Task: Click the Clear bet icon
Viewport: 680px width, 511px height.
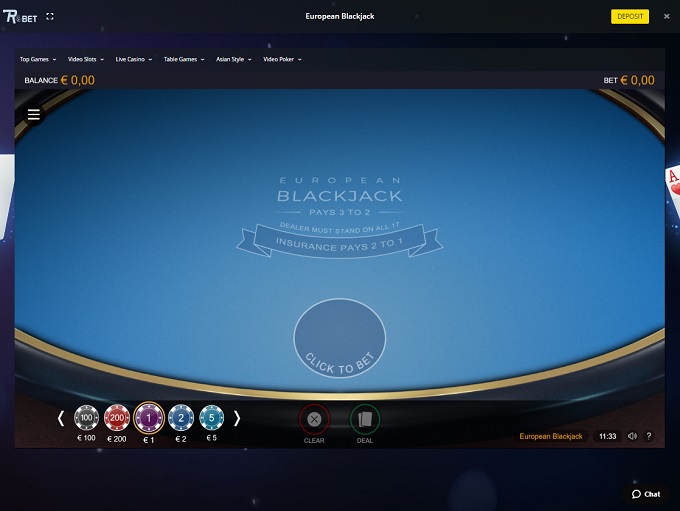Action: click(314, 419)
